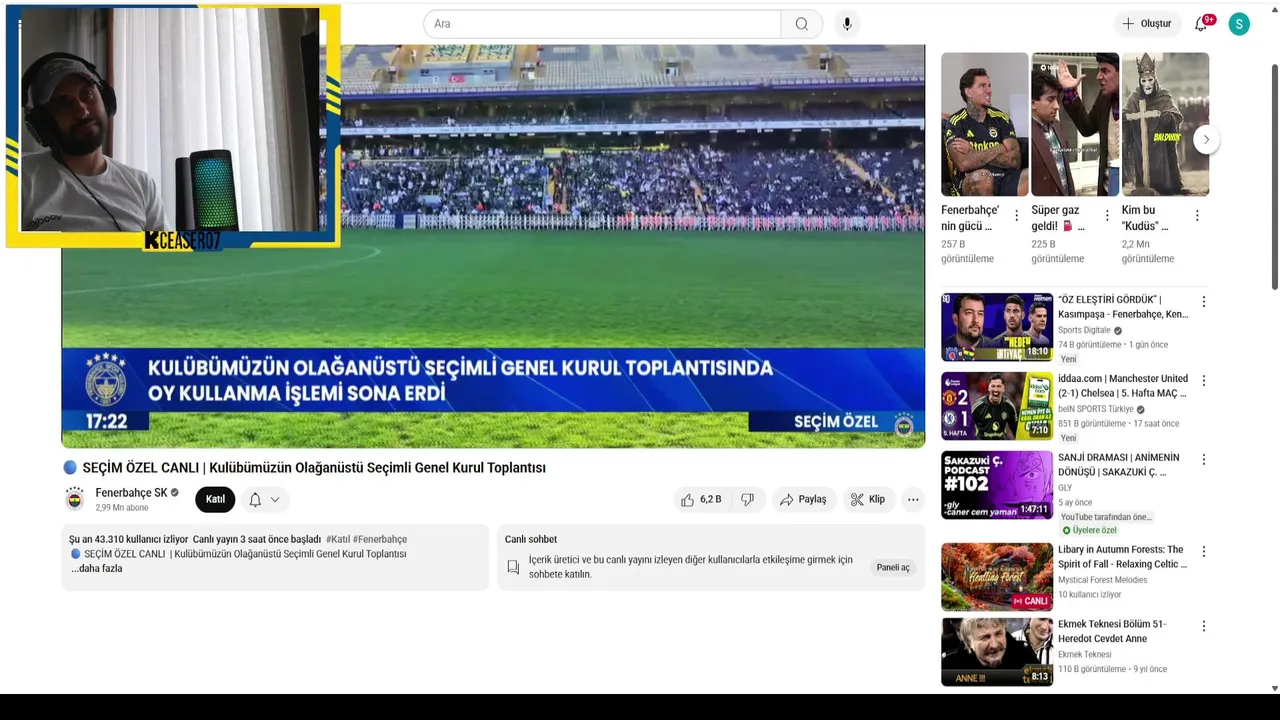Click the 2,99 Mn abone text
Screen dimensions: 1280x720
(122, 508)
